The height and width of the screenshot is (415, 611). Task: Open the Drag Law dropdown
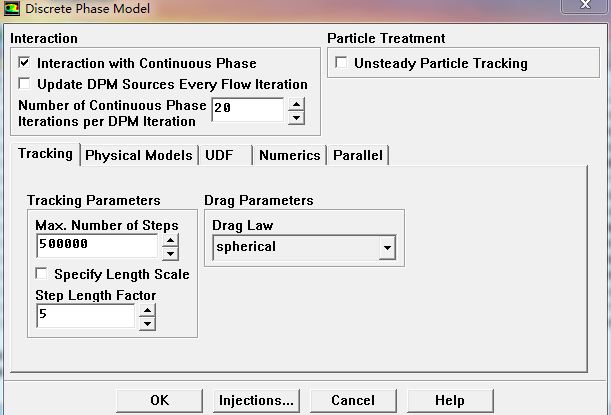[x=387, y=247]
